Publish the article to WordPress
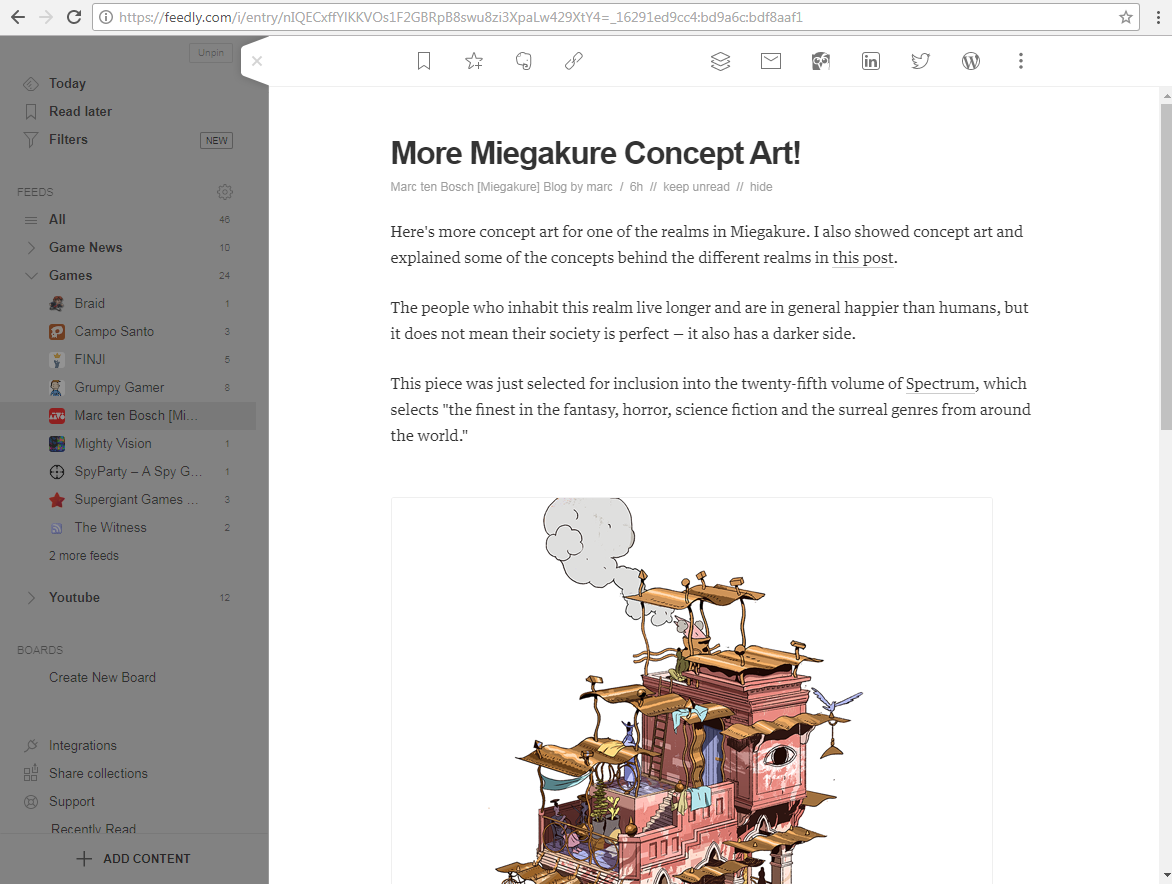This screenshot has height=884, width=1172. 971,61
